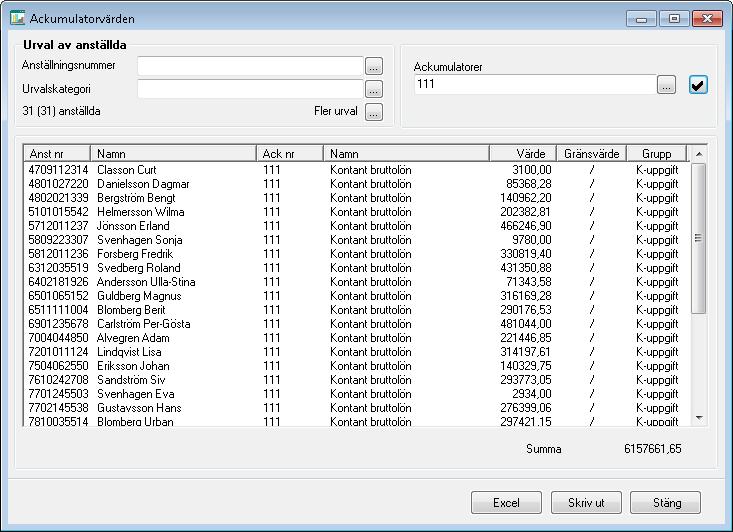
Task: Click into the Anställningsnummer input field
Action: click(250, 66)
